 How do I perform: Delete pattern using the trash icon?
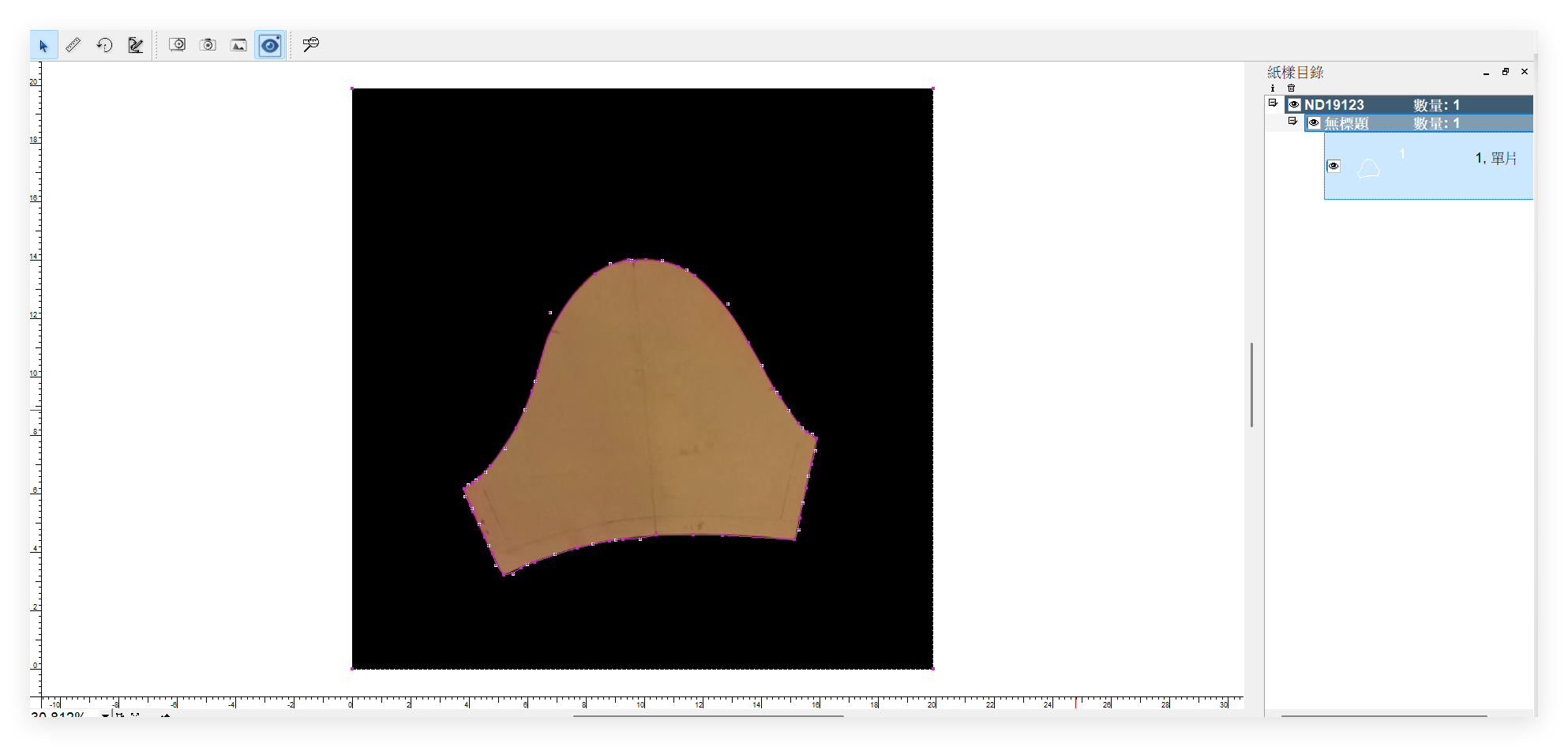(1292, 88)
